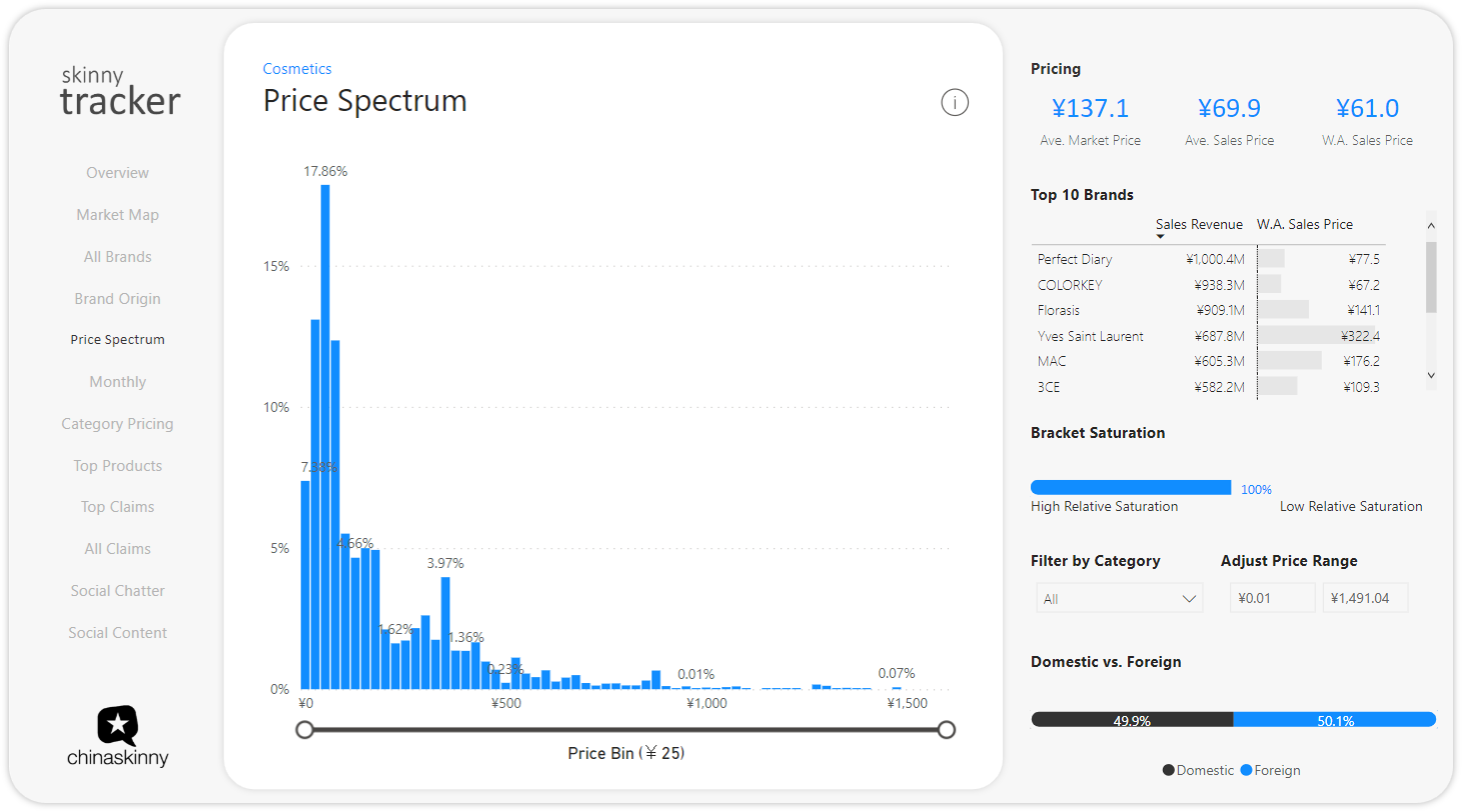Image resolution: width=1462 pixels, height=812 pixels.
Task: Grab the left price range slider handle
Action: pos(305,730)
